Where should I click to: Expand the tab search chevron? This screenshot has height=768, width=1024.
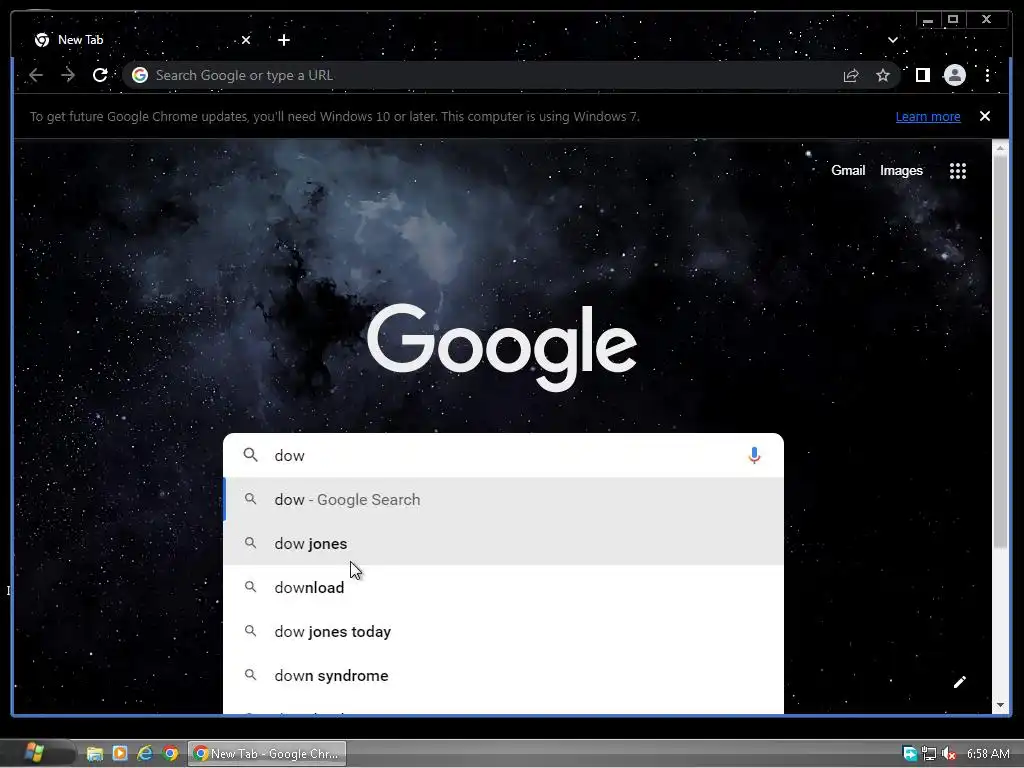tap(893, 40)
